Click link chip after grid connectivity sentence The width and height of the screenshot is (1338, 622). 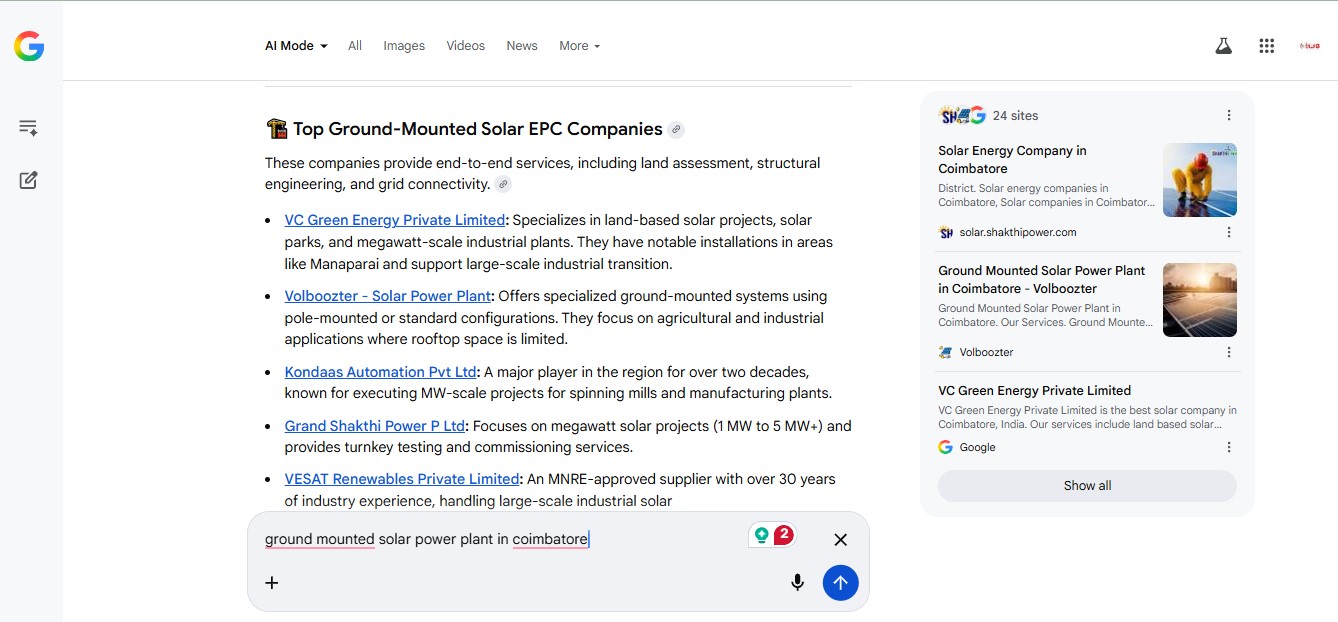[x=503, y=184]
